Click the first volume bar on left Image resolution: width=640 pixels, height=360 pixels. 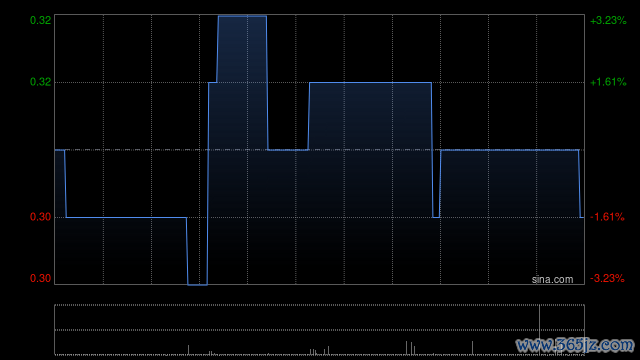pos(188,349)
